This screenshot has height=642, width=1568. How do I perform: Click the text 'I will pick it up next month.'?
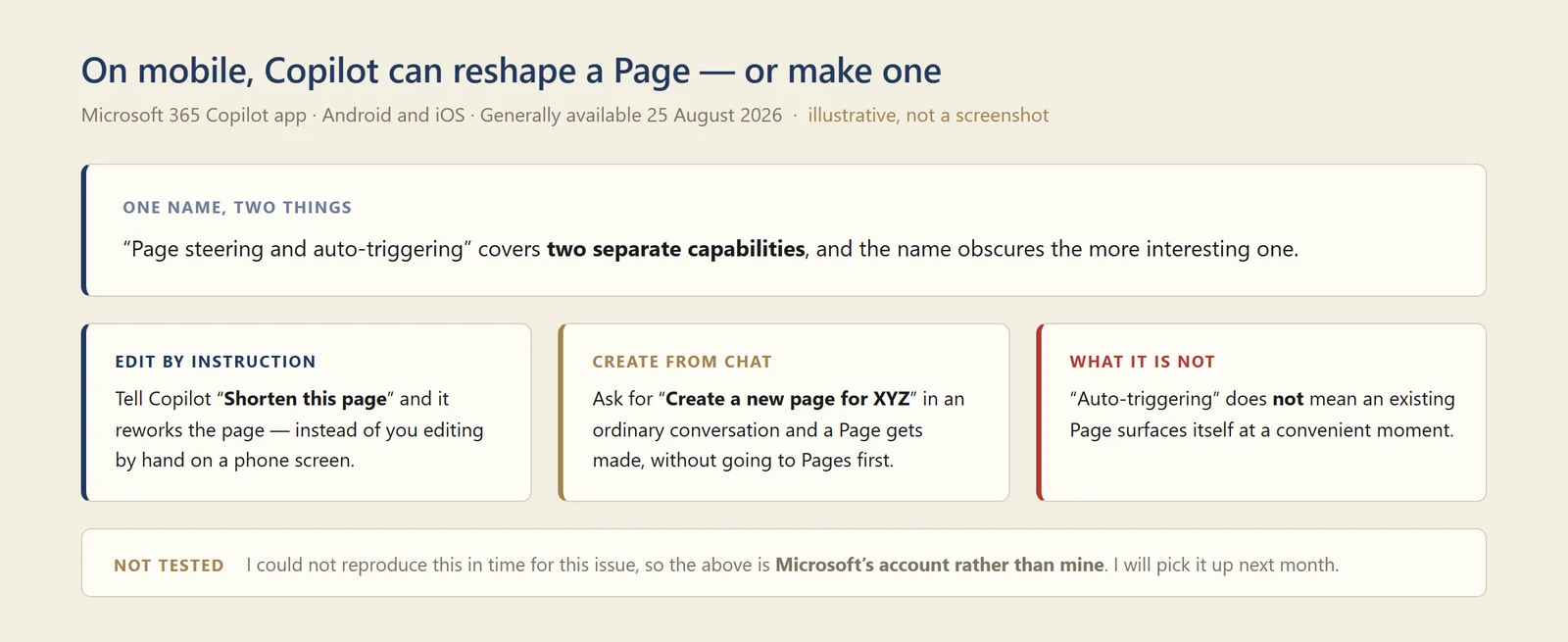pyautogui.click(x=1226, y=565)
